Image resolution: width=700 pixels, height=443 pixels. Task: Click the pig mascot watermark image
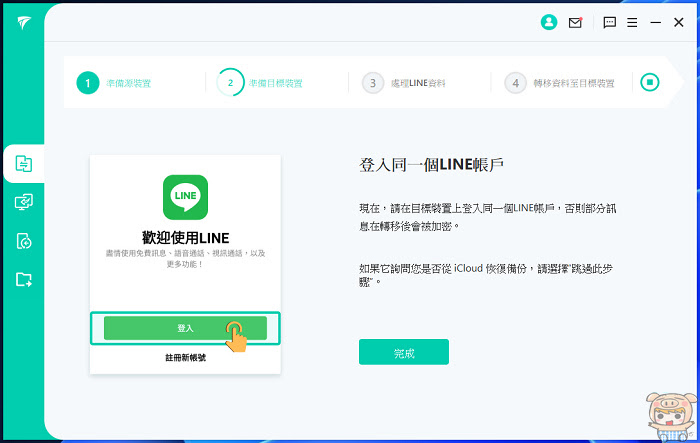[671, 416]
